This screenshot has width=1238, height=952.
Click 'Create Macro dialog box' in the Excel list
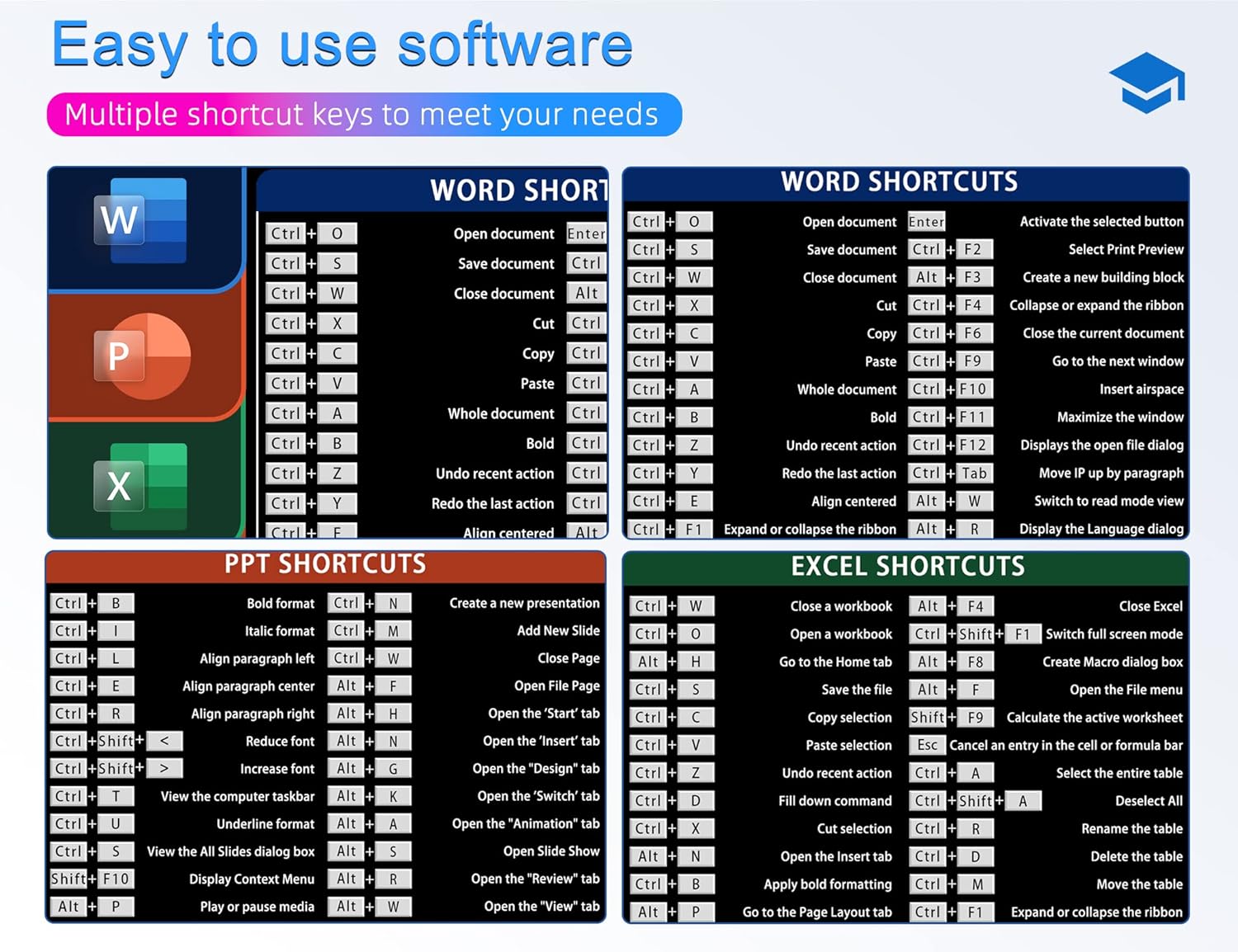click(1113, 662)
